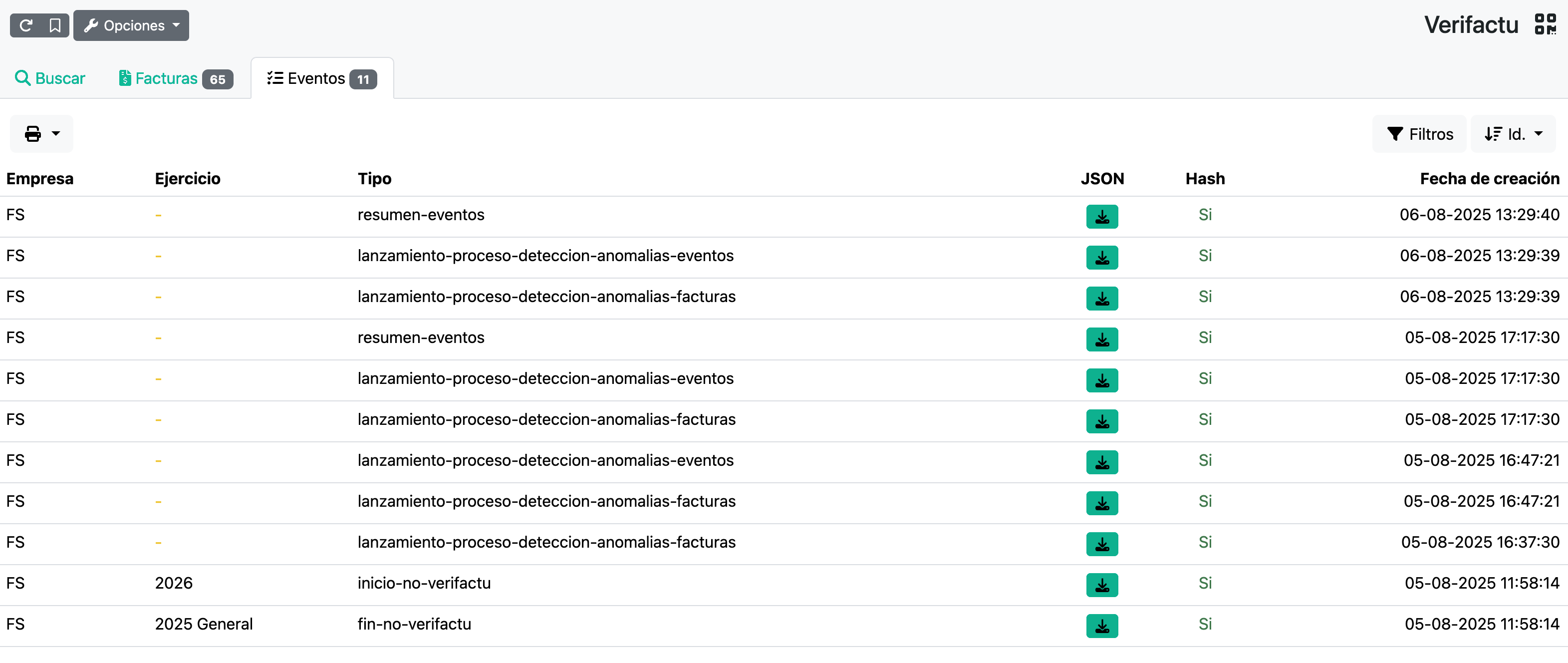Click the Verifactu page title
The image size is (1568, 663).
1471,24
